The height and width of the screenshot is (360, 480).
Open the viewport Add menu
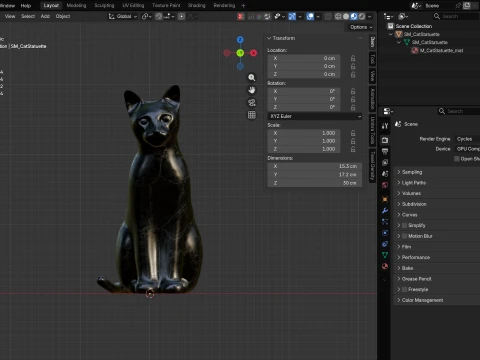(45, 16)
